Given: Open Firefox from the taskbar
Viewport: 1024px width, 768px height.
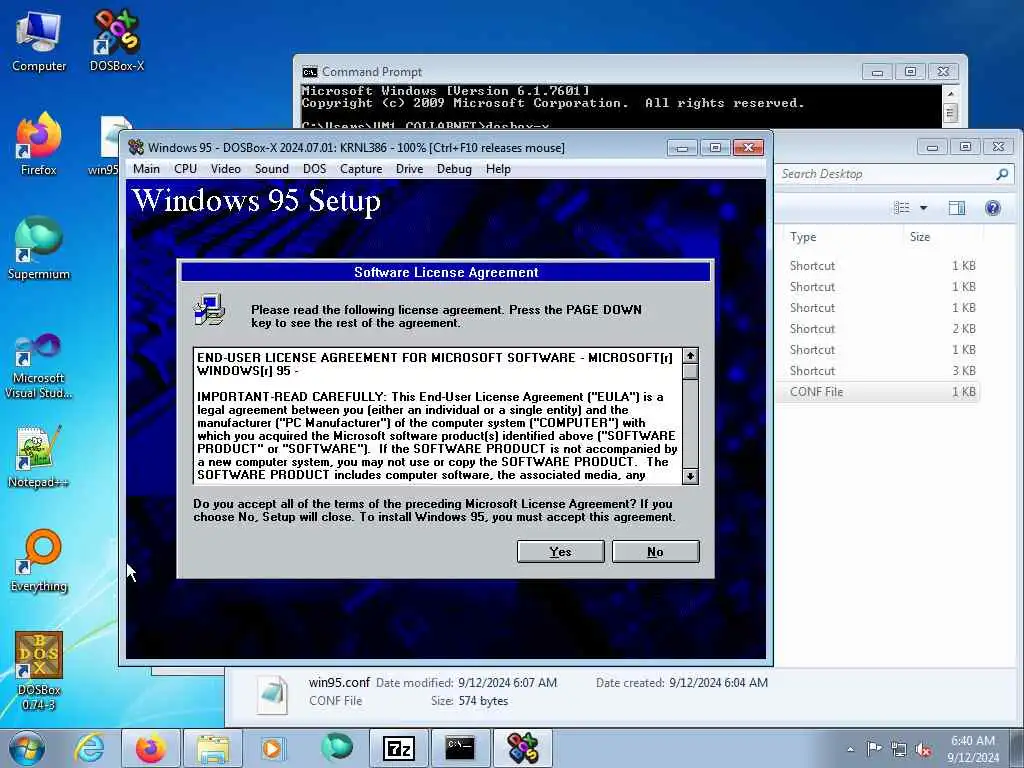Looking at the screenshot, I should click(151, 748).
